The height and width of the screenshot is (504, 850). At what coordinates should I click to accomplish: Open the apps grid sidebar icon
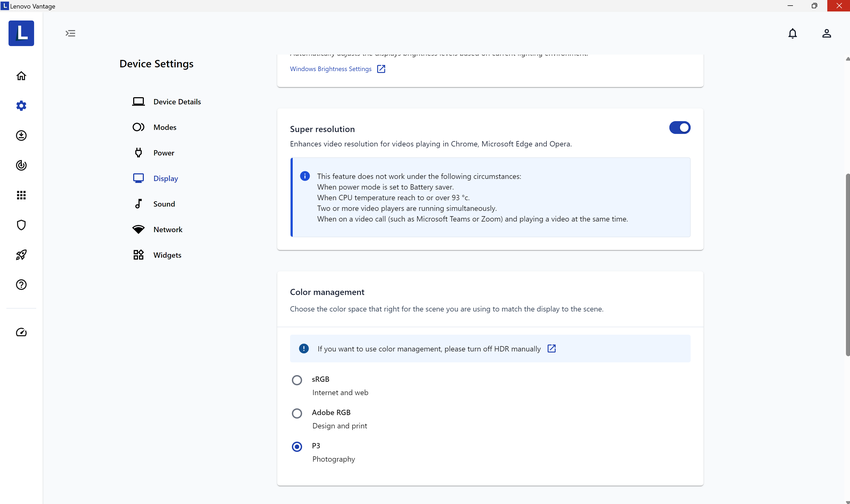click(21, 195)
